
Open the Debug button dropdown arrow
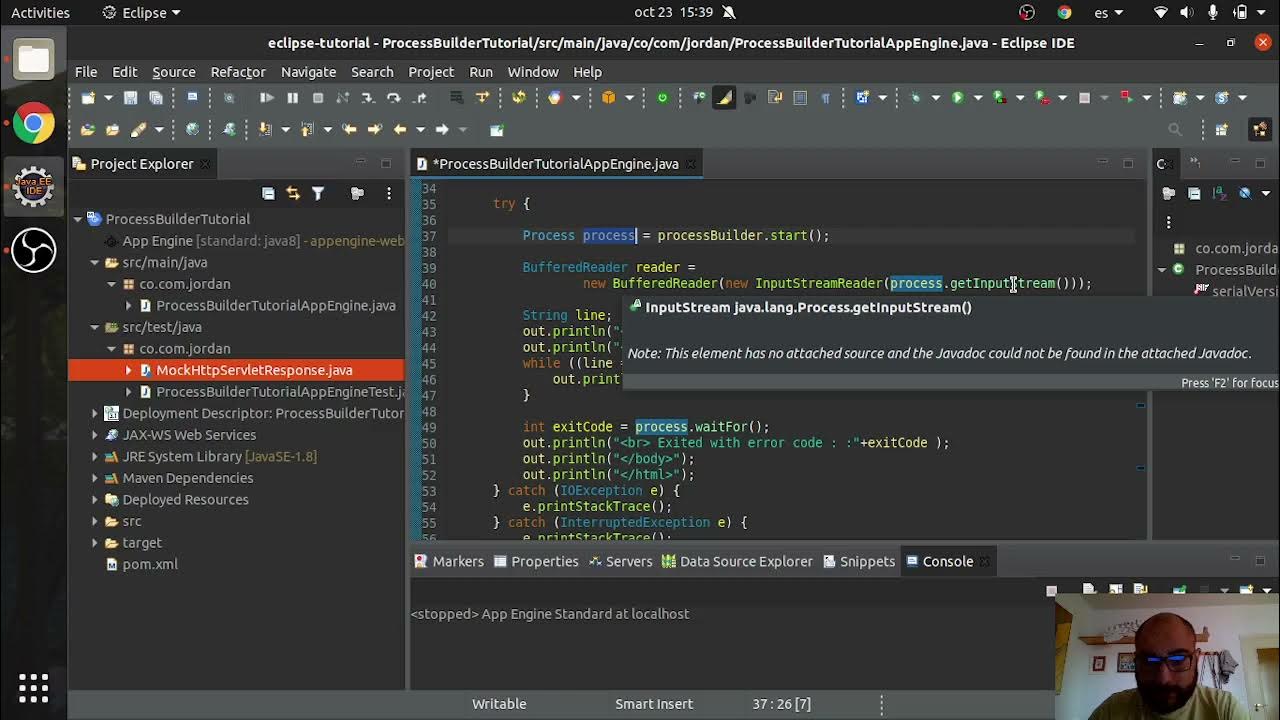coord(936,97)
